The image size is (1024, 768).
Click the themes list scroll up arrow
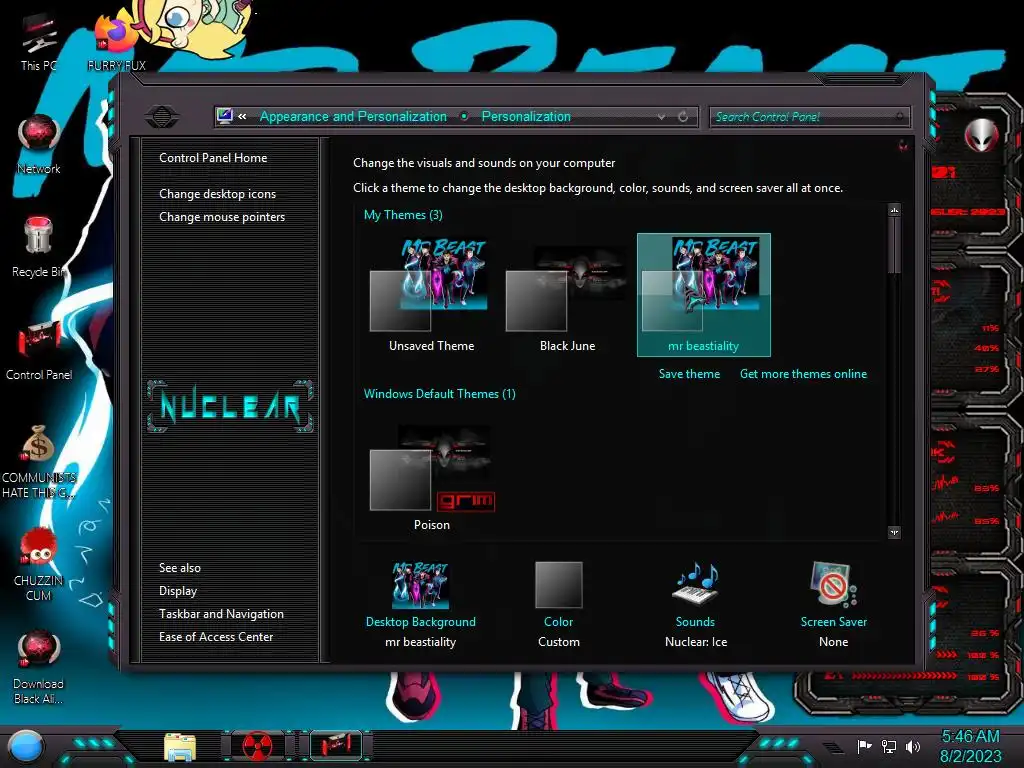coord(894,210)
